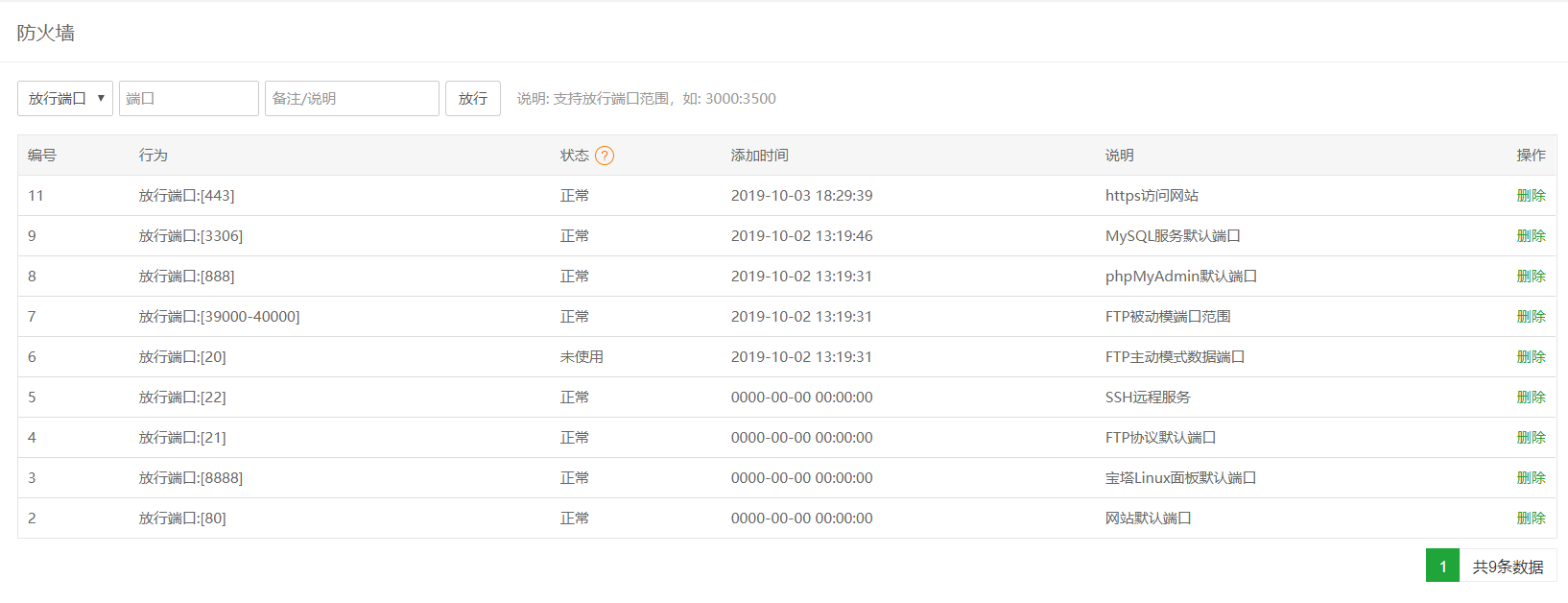Click the status help question mark icon
The image size is (1568, 603).
click(605, 156)
